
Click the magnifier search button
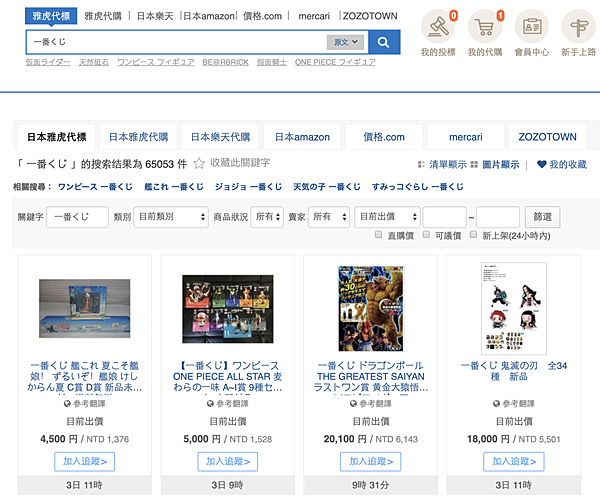pos(384,42)
